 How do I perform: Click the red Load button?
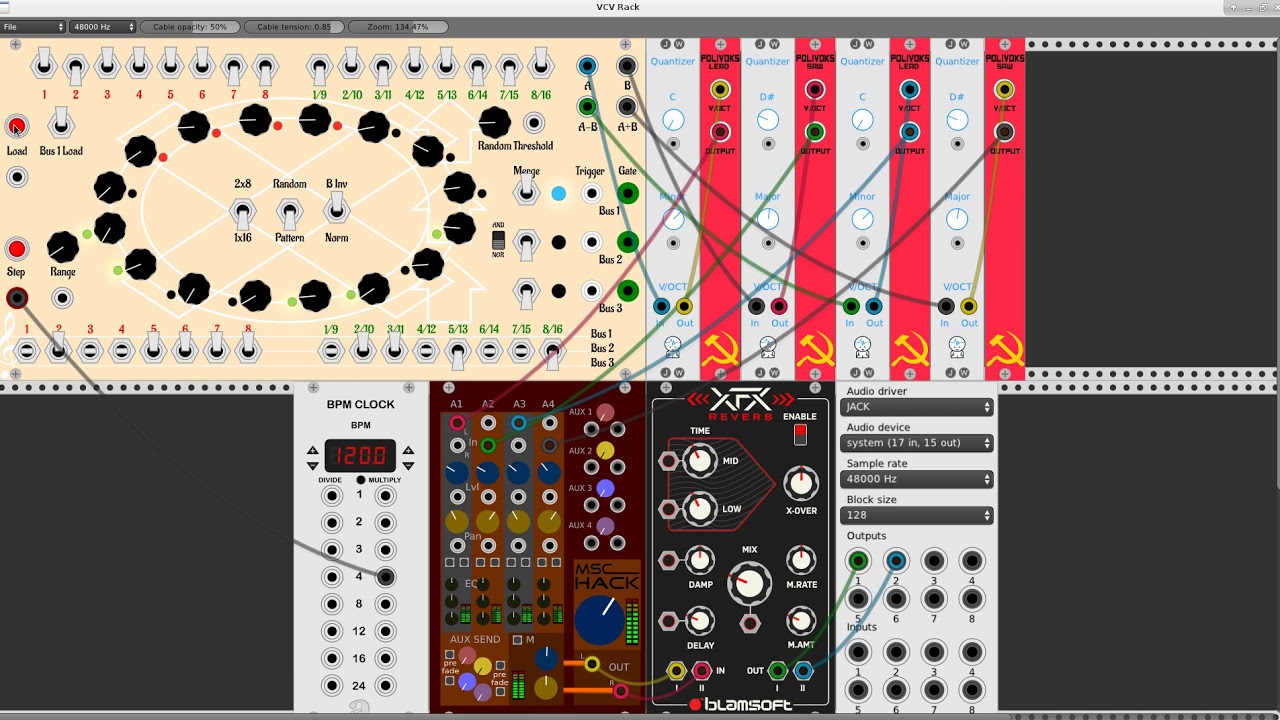tap(17, 126)
